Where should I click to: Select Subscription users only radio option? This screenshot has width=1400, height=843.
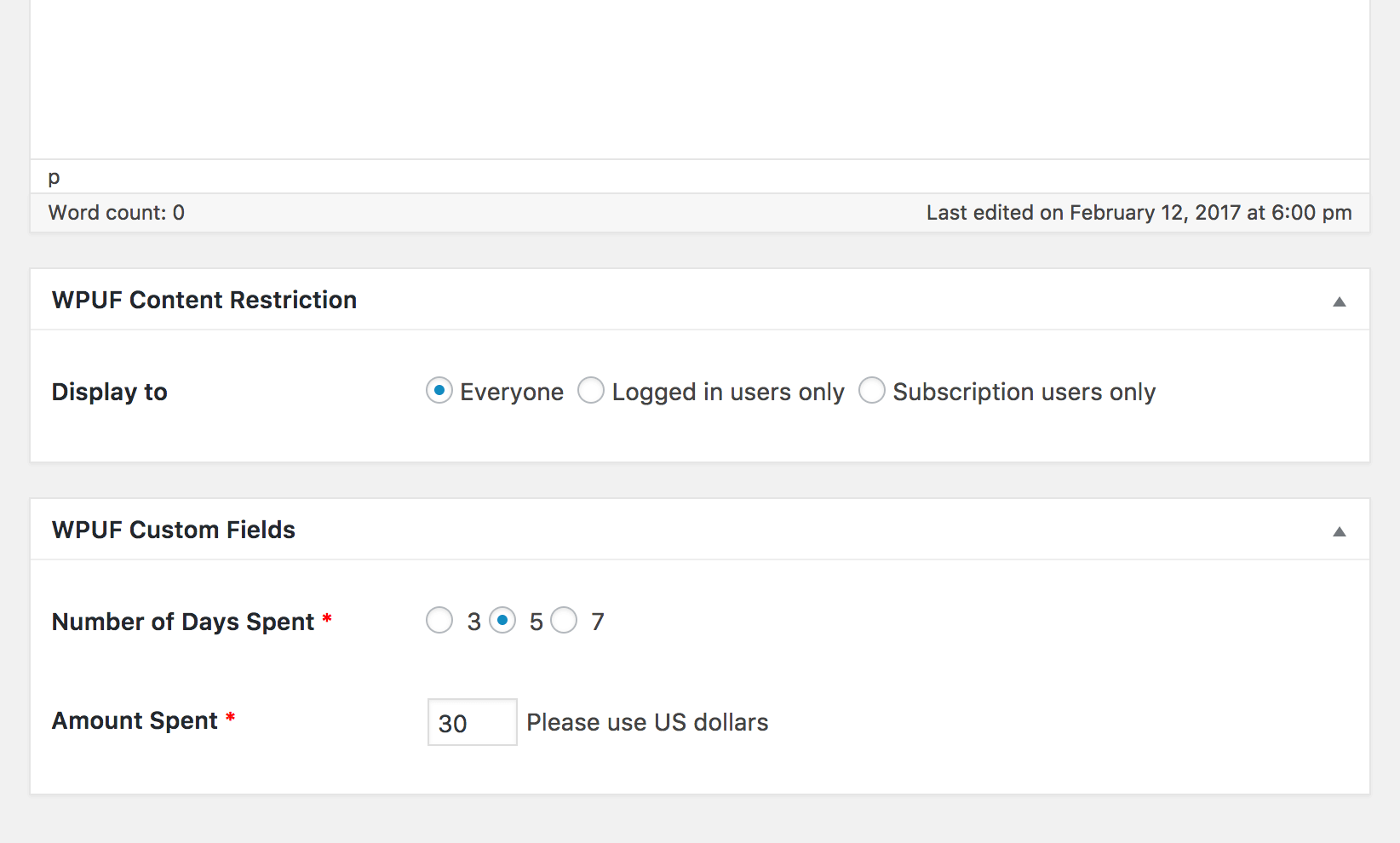tap(872, 391)
